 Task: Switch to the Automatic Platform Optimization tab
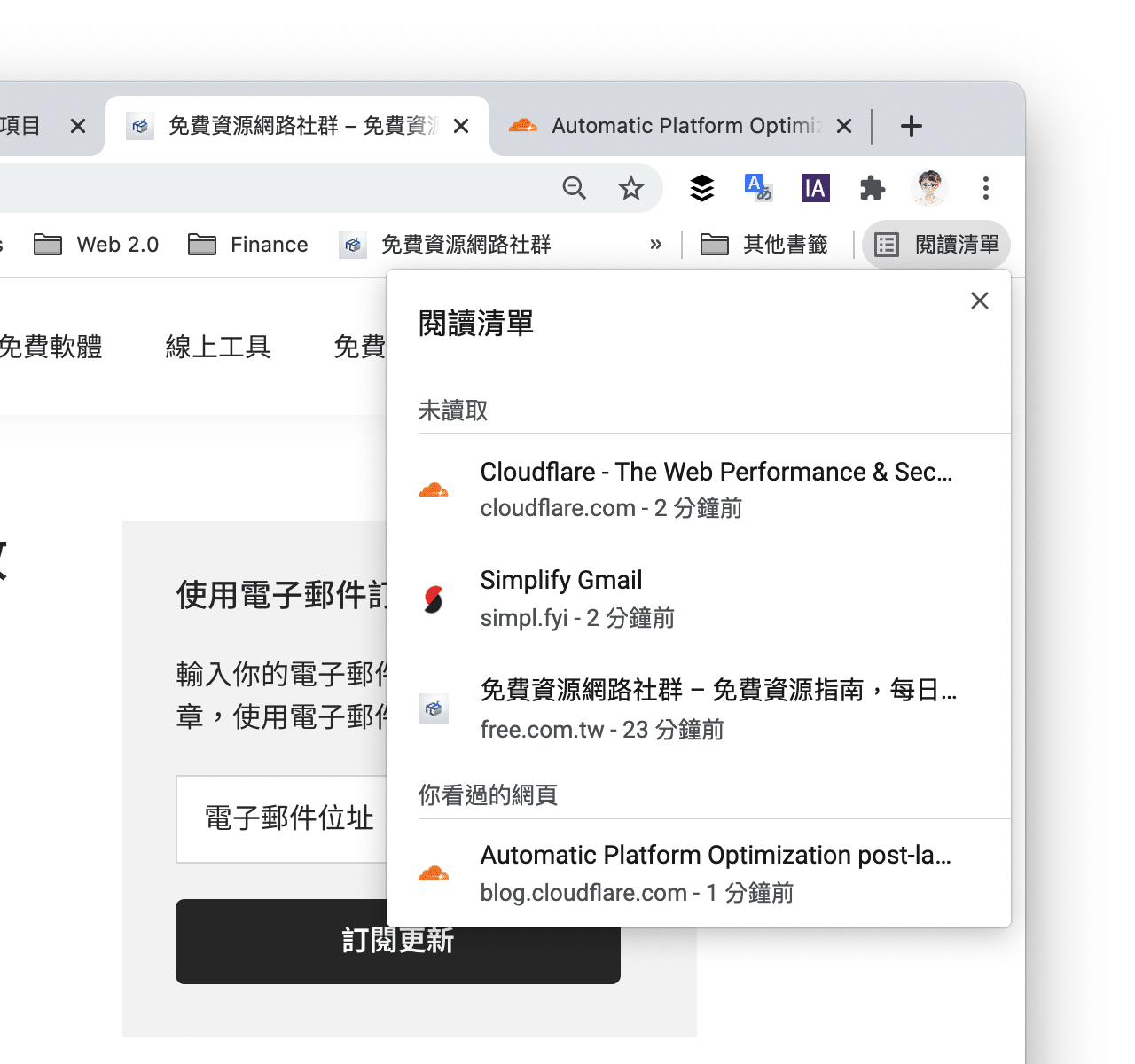pos(680,126)
